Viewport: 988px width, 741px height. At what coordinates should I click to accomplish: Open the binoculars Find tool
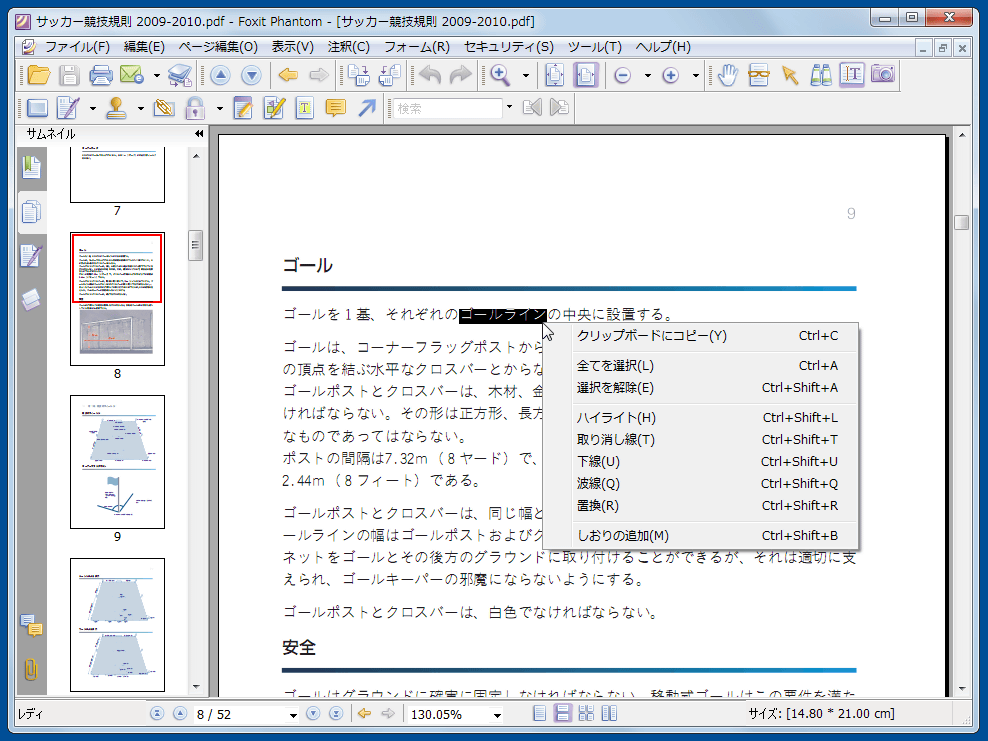tap(821, 76)
